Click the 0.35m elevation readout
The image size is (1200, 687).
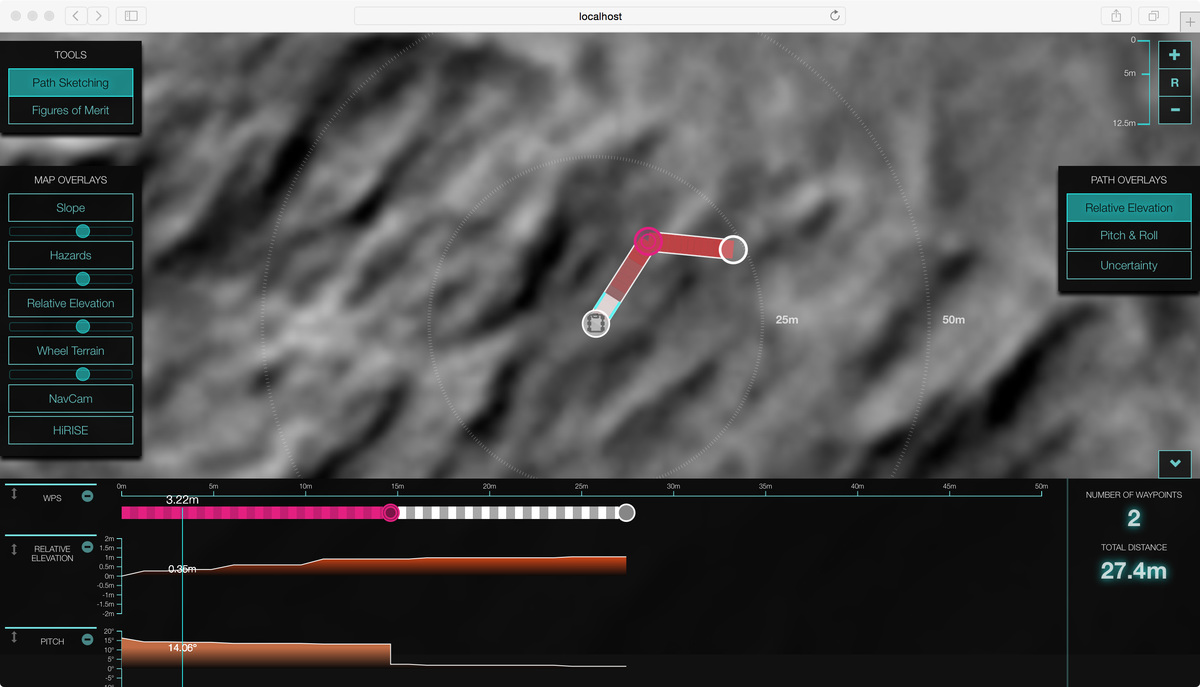point(182,569)
